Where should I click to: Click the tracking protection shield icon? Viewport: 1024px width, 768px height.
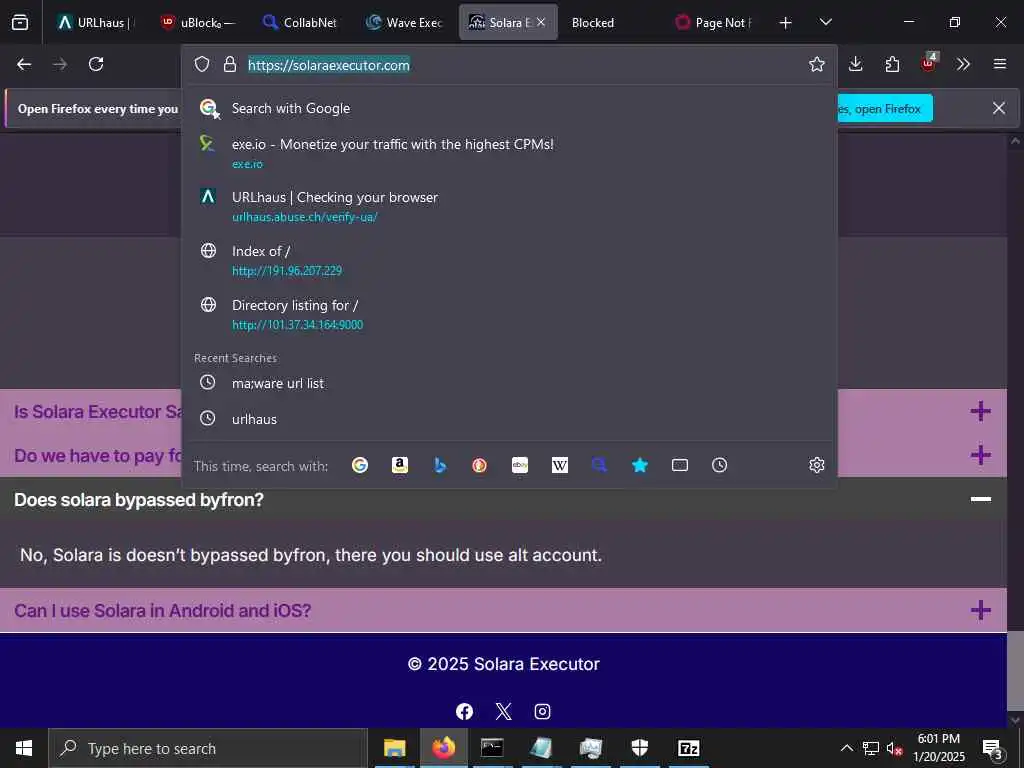point(202,64)
